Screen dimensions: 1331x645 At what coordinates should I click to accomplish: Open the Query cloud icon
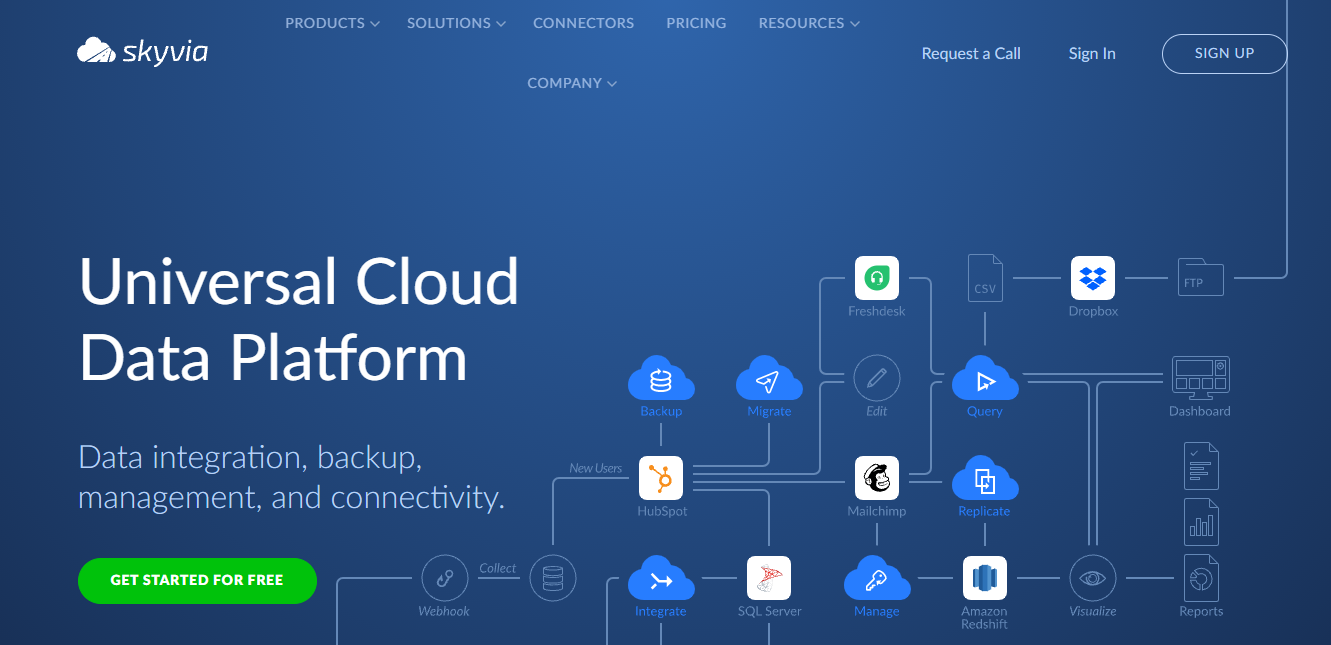pos(985,378)
